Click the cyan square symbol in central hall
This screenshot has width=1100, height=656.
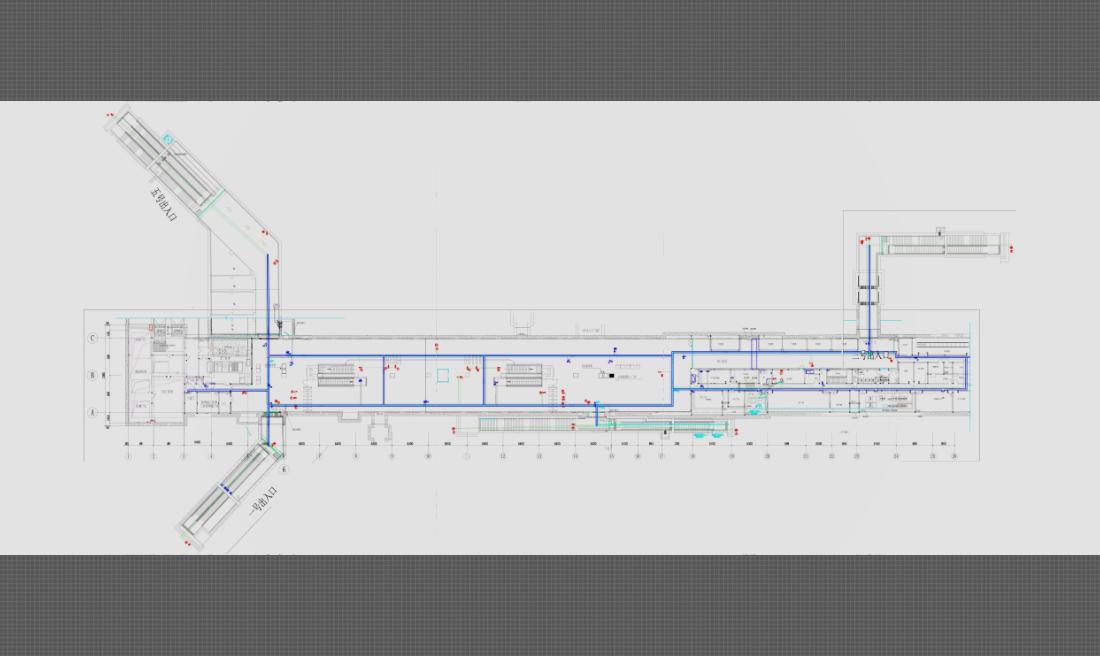pos(443,375)
